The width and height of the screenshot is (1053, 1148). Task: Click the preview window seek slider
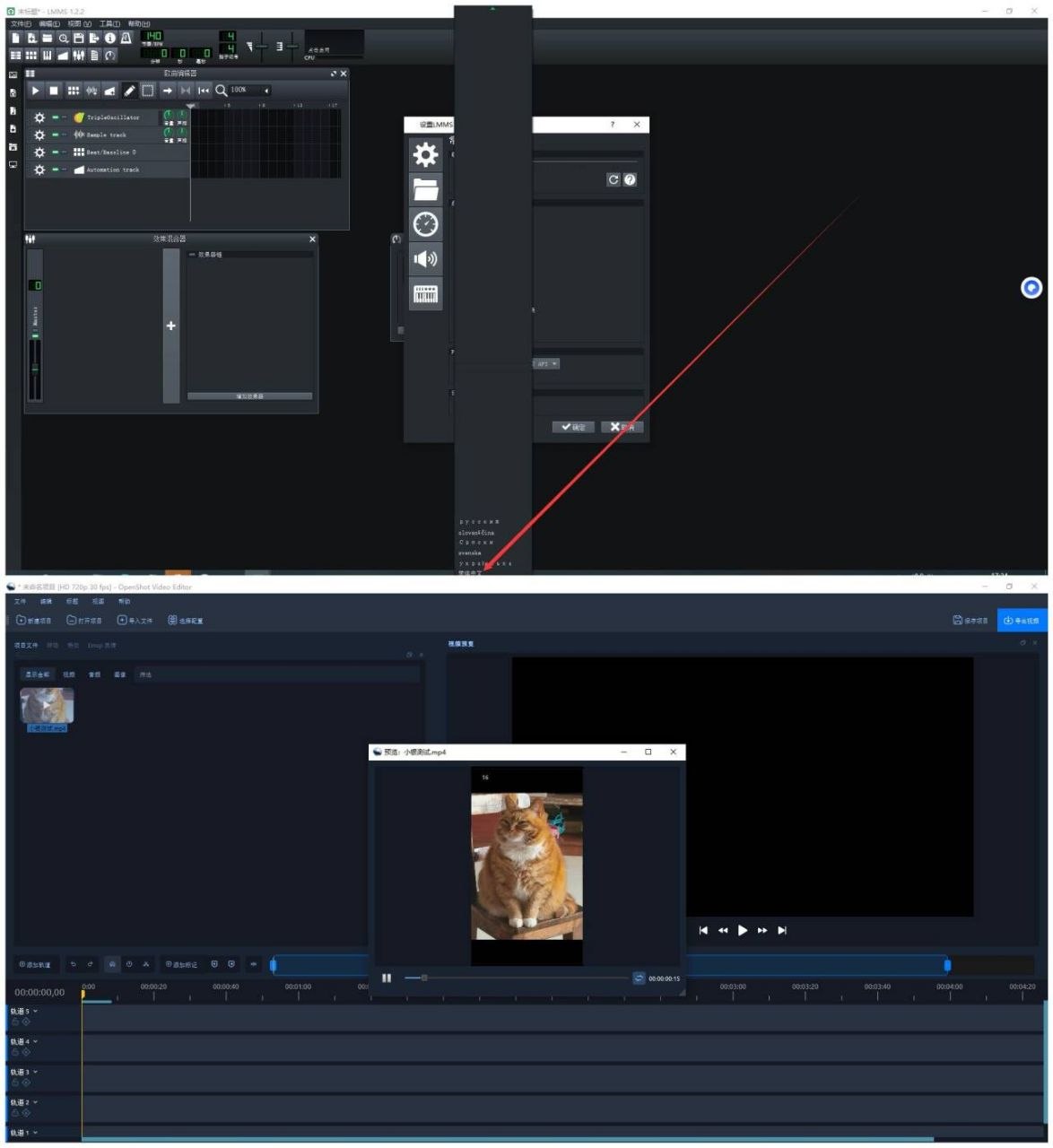[x=516, y=978]
